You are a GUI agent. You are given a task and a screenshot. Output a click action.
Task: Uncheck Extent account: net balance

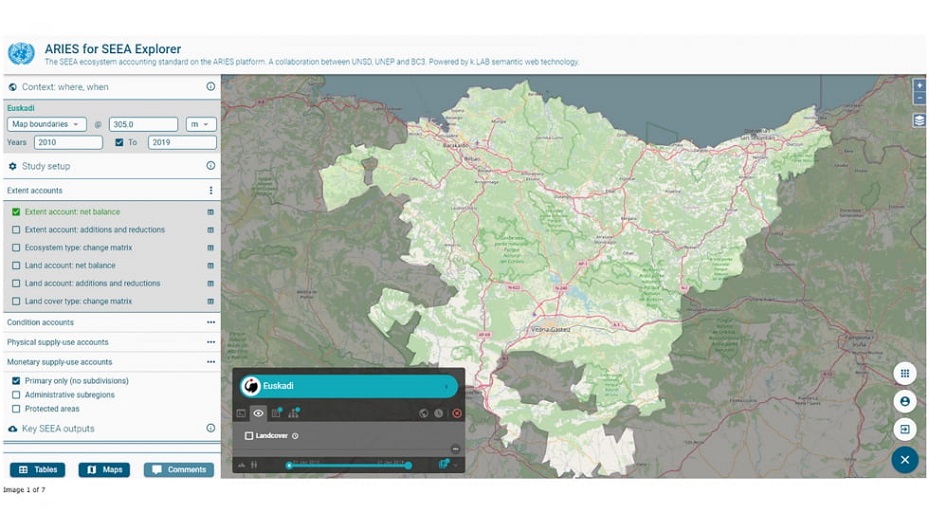point(16,212)
